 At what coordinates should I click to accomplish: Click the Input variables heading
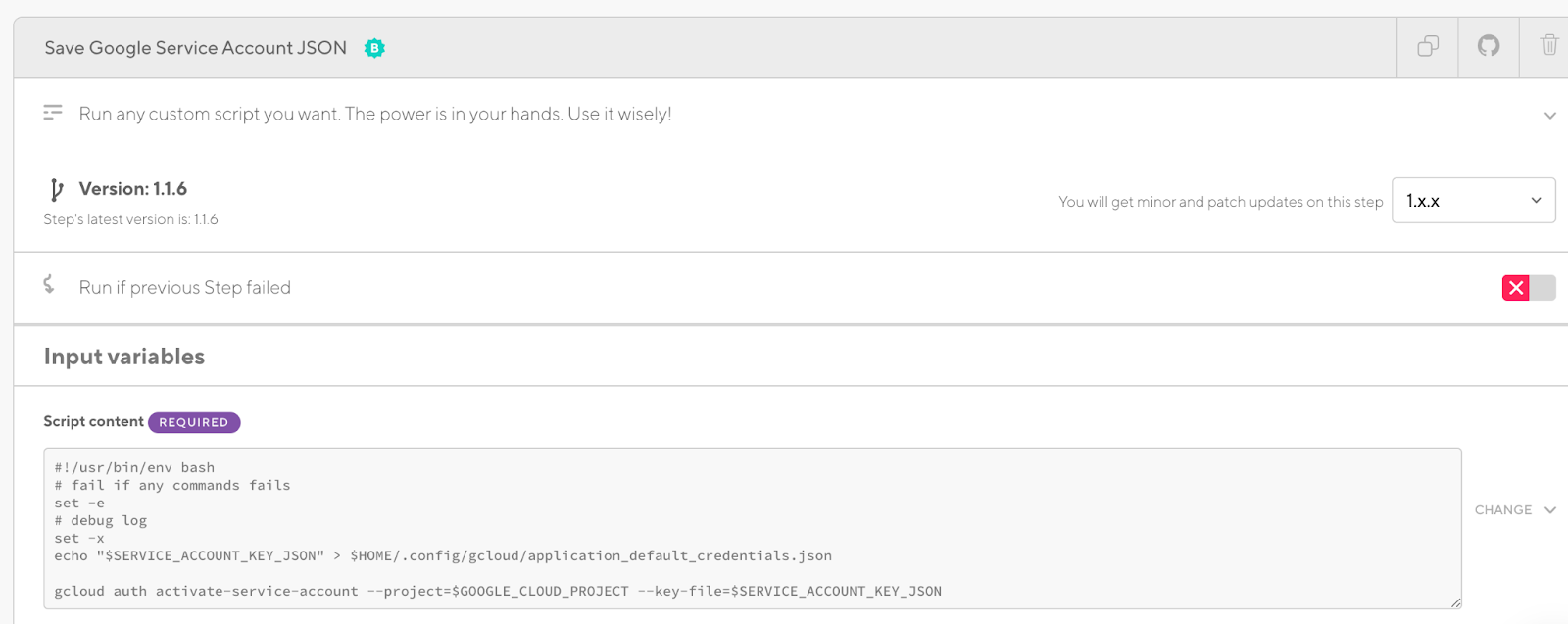[x=124, y=357]
